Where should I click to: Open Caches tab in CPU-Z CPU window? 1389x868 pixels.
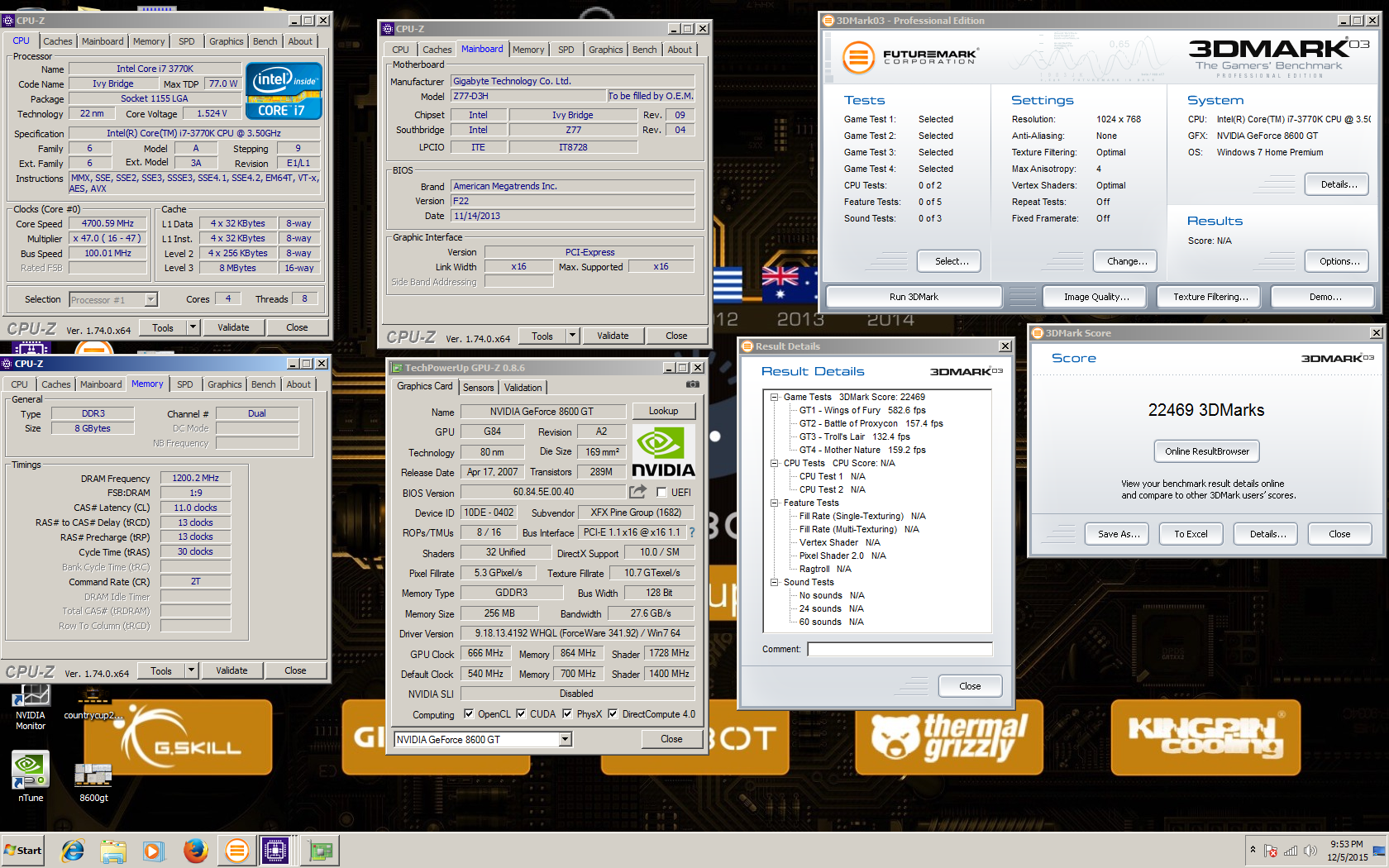coord(57,41)
